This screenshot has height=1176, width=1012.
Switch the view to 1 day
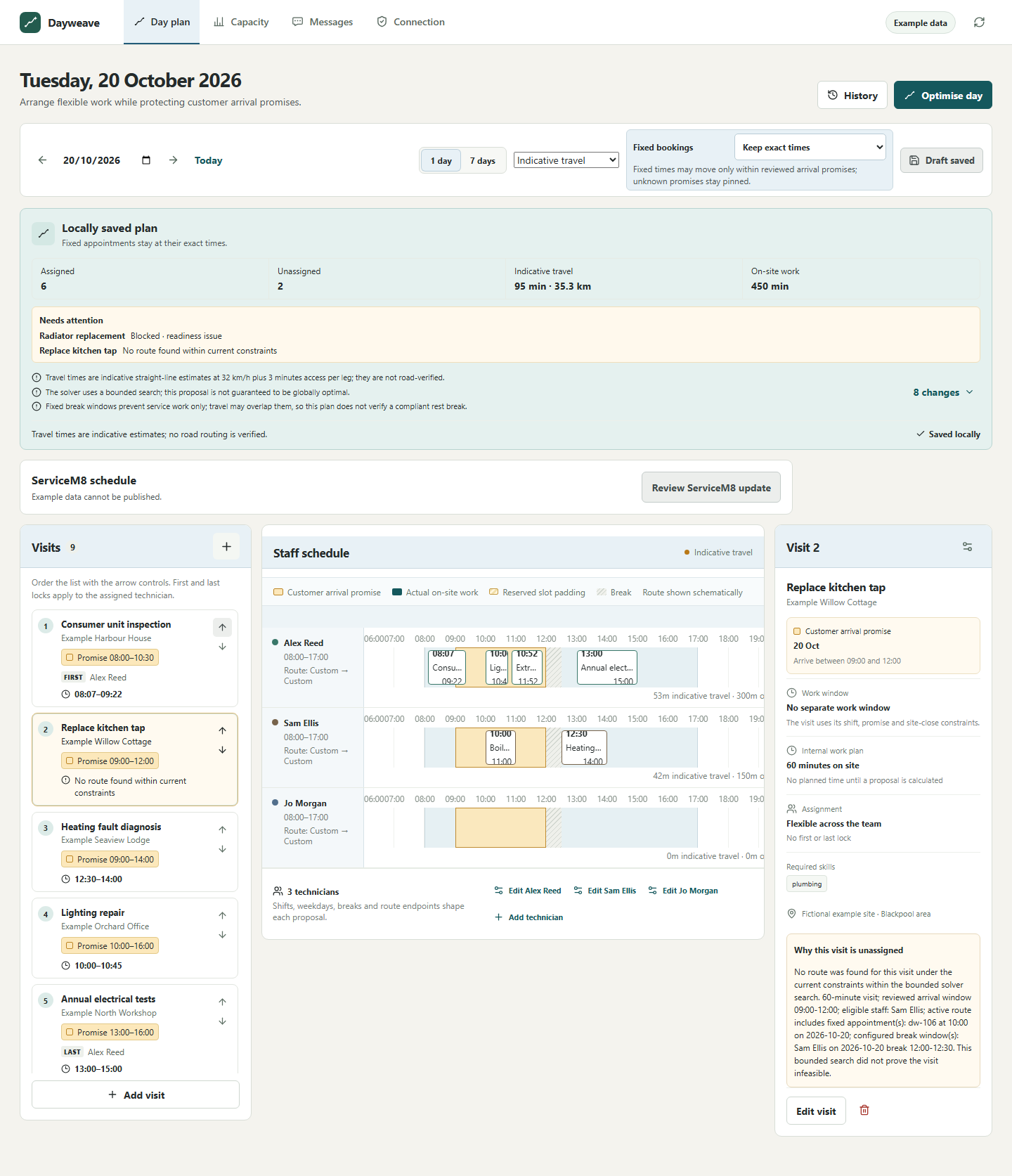tap(441, 161)
